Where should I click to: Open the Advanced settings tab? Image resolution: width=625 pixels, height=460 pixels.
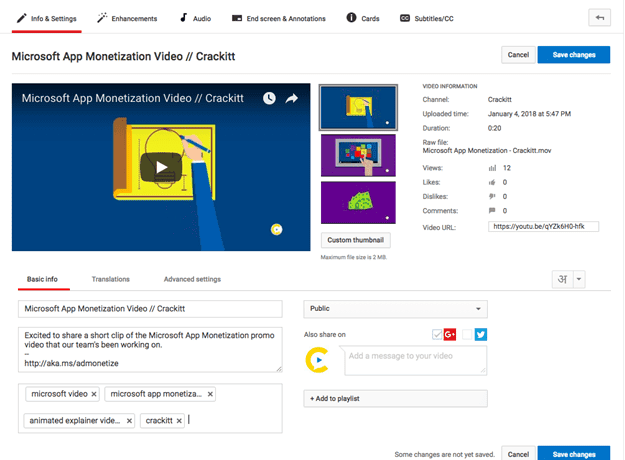click(192, 279)
